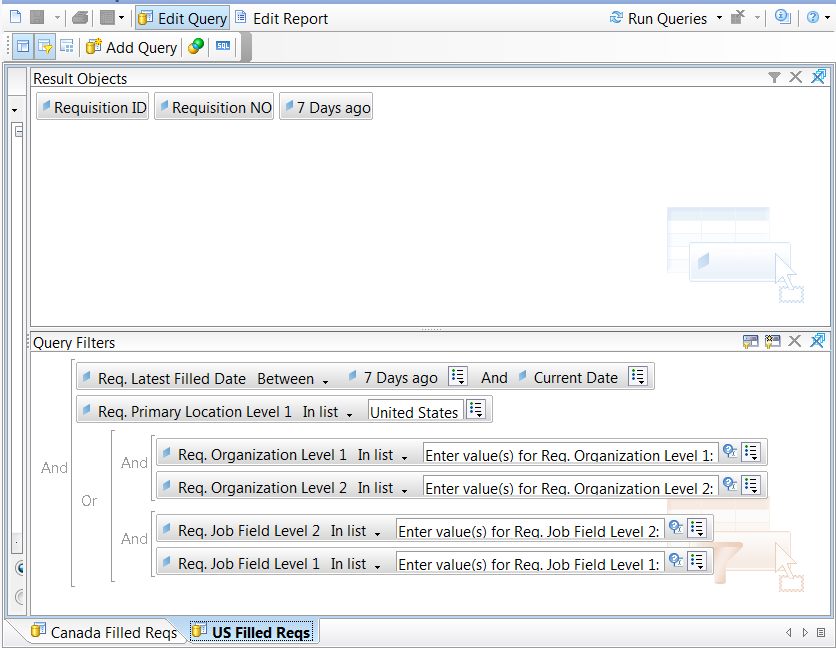
Task: Click the Purge Data icon
Action: click(x=738, y=18)
